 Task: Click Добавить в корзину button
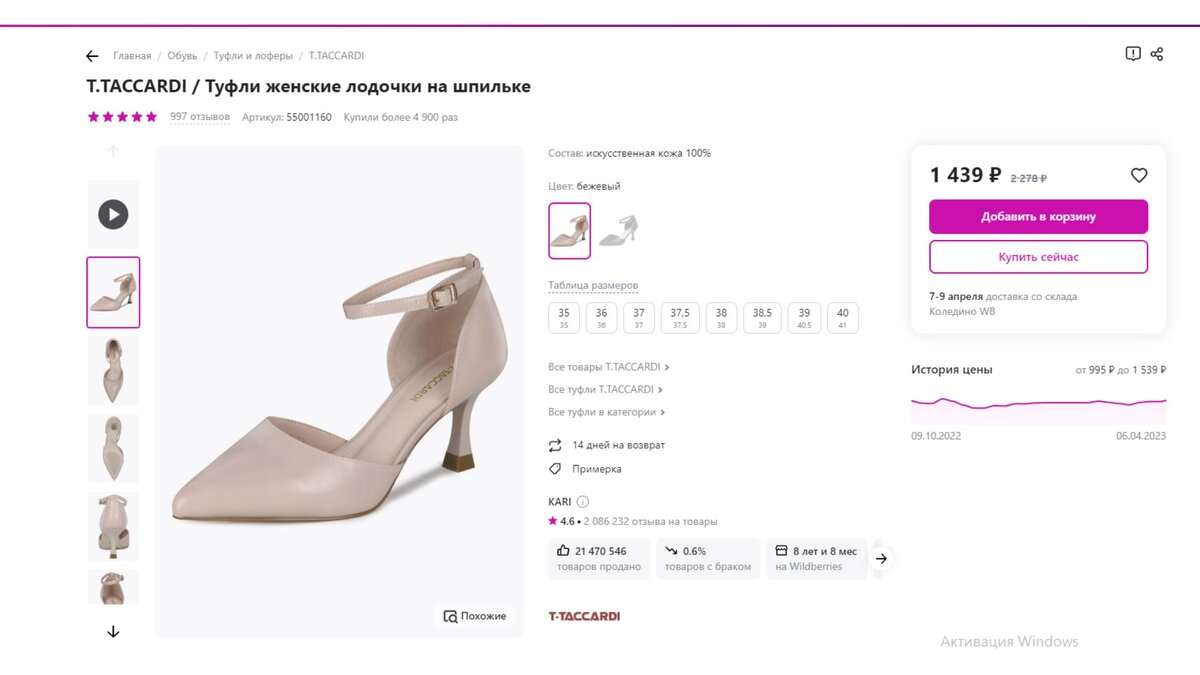coord(1038,217)
